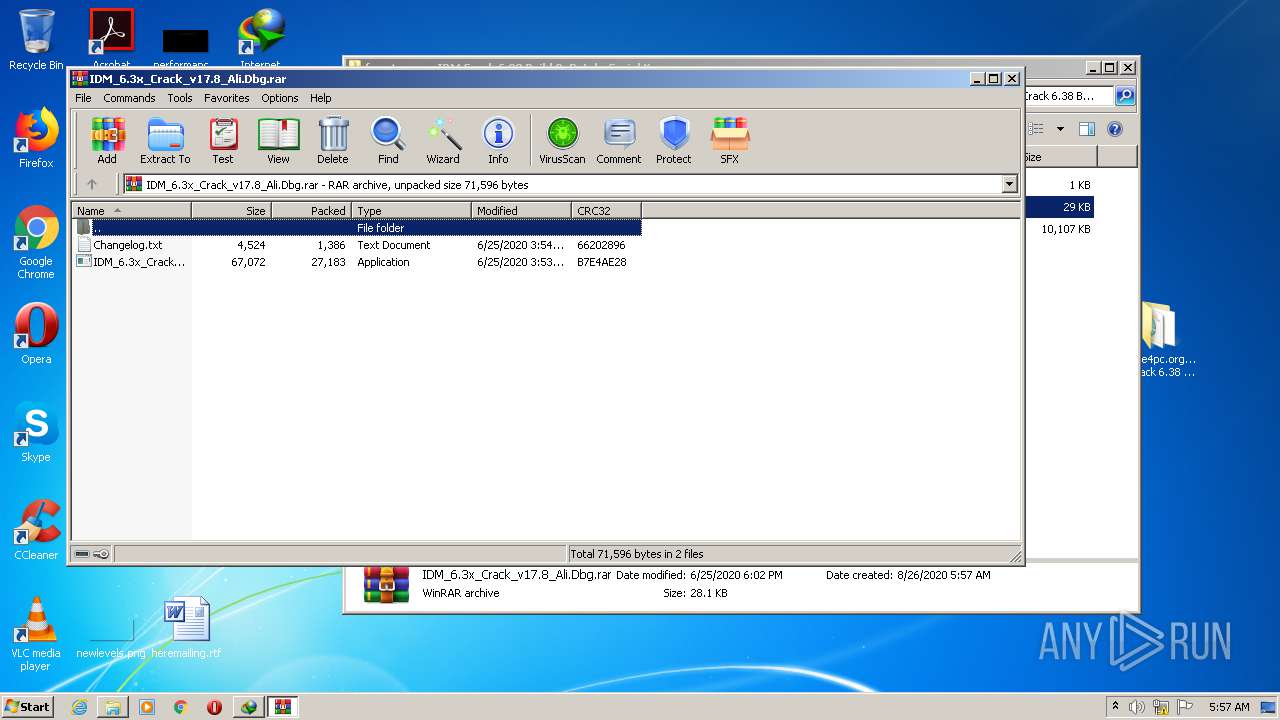This screenshot has height=720, width=1280.
Task: Open the VLC media player shortcut
Action: [x=36, y=634]
